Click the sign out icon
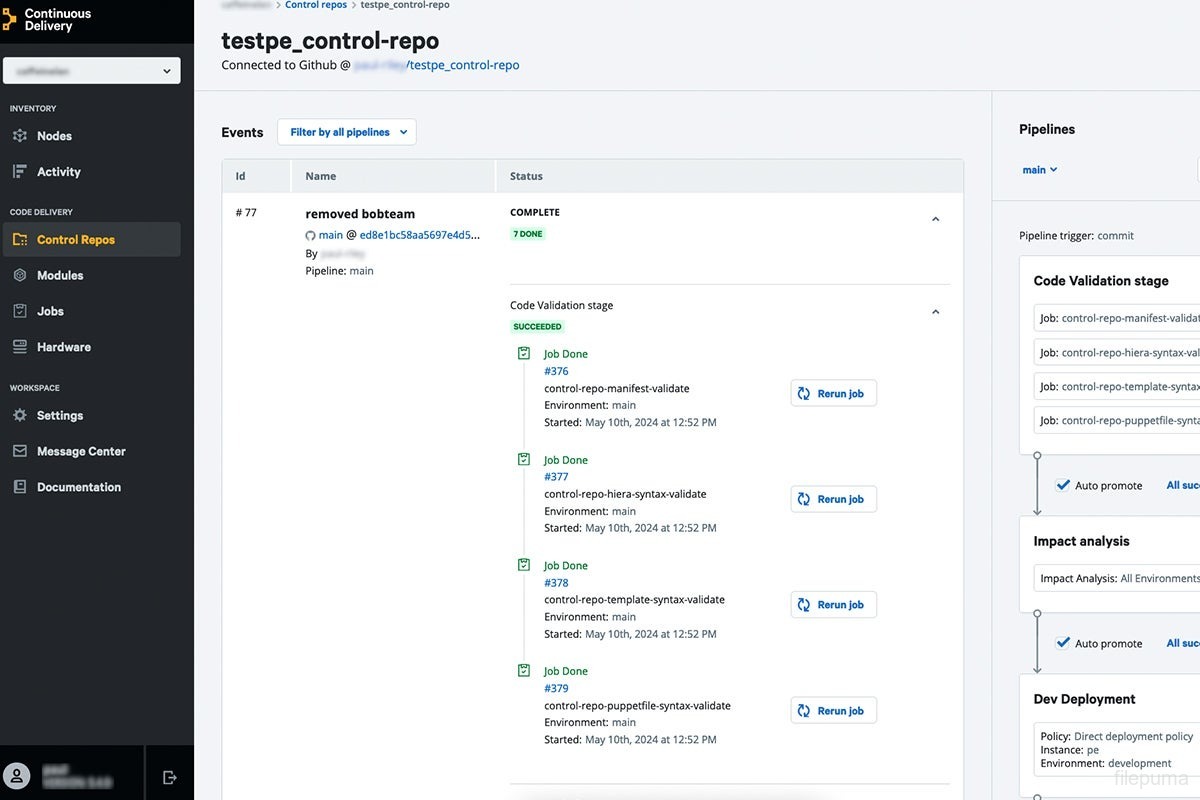Image resolution: width=1200 pixels, height=800 pixels. [169, 777]
